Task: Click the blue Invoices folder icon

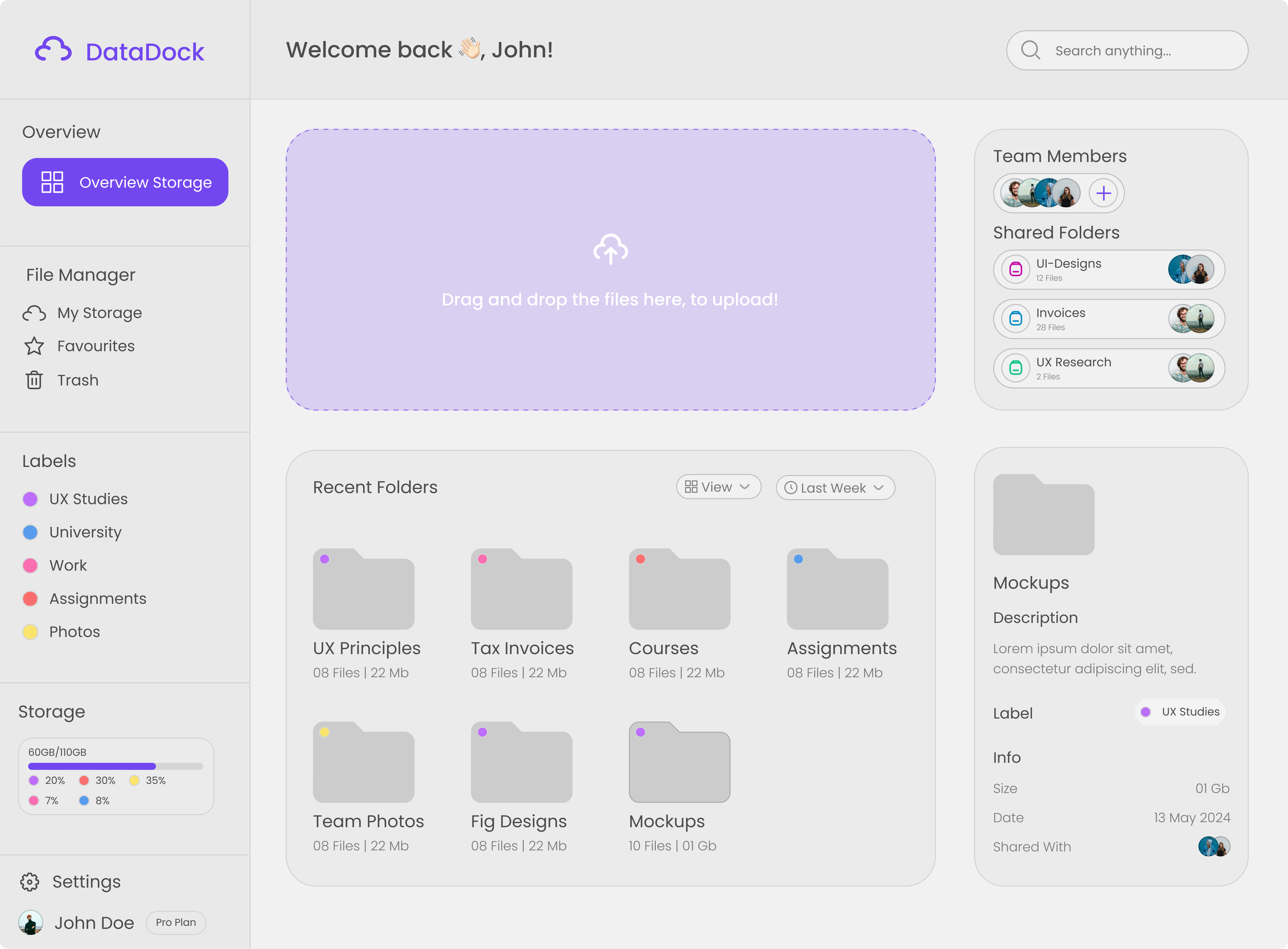Action: coord(1016,319)
